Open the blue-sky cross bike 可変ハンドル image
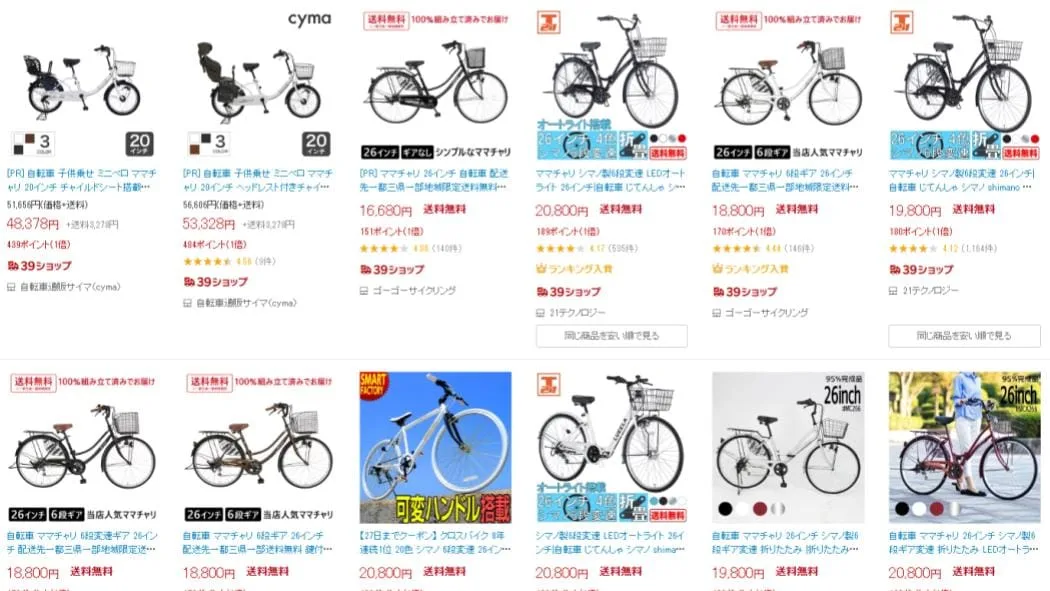The image size is (1050, 591). point(435,447)
